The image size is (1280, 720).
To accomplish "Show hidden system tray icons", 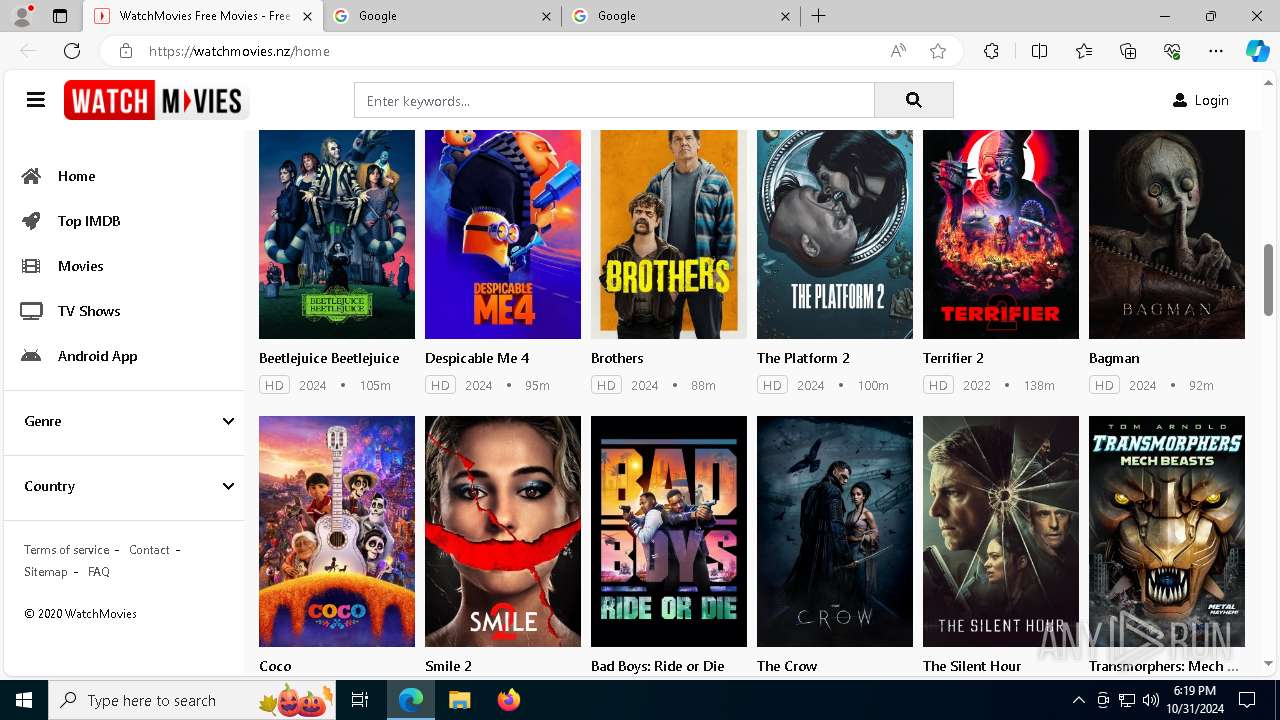I will point(1078,700).
